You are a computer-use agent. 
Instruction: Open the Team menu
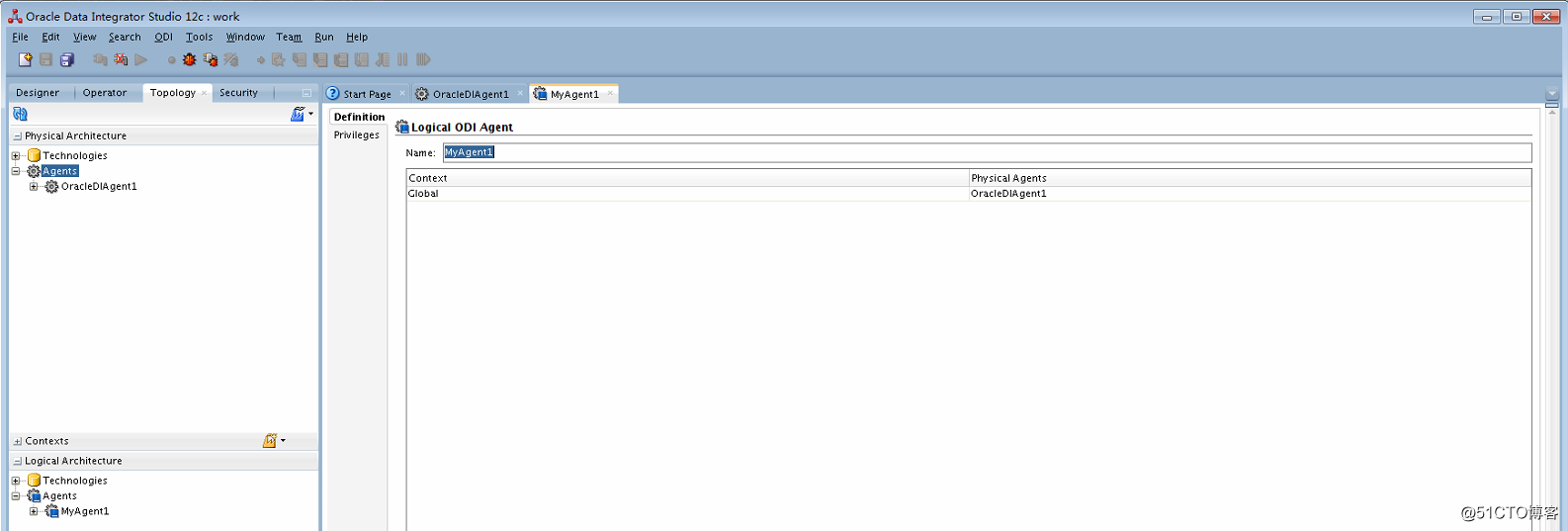point(289,37)
